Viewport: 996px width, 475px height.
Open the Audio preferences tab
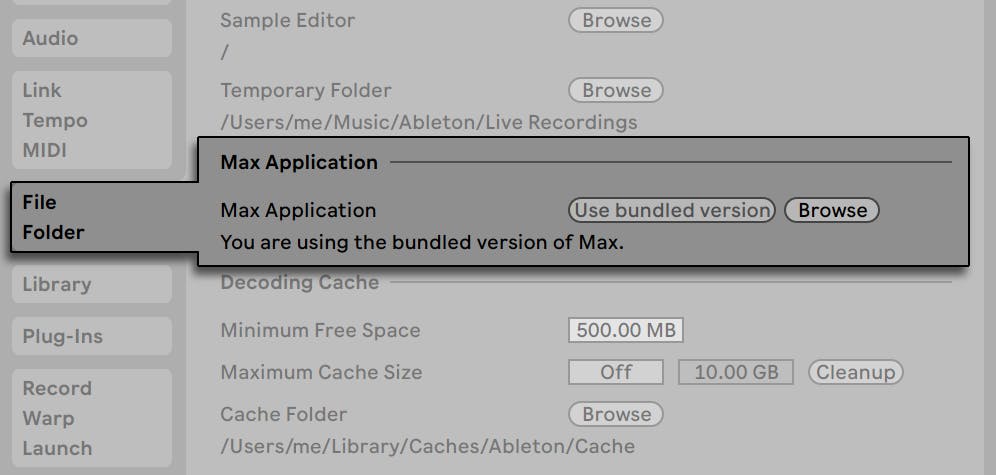pos(91,38)
